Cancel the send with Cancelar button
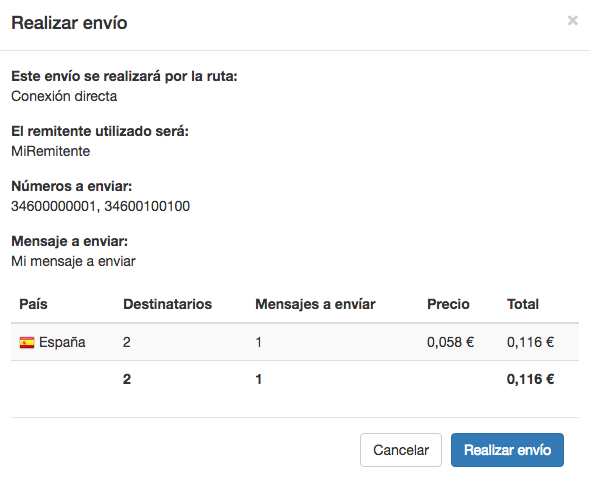Screen dimensions: 590x491 [401, 450]
